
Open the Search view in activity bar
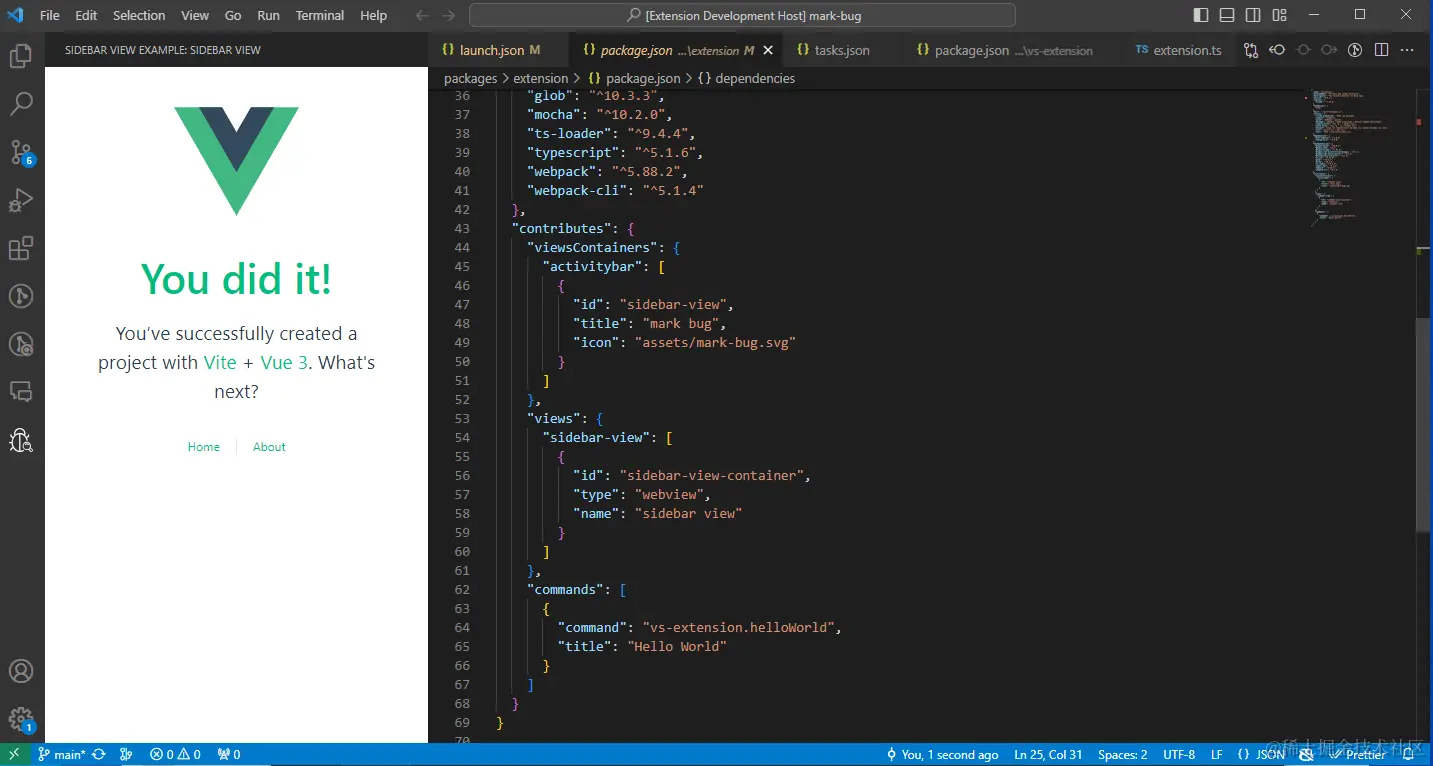pyautogui.click(x=21, y=103)
